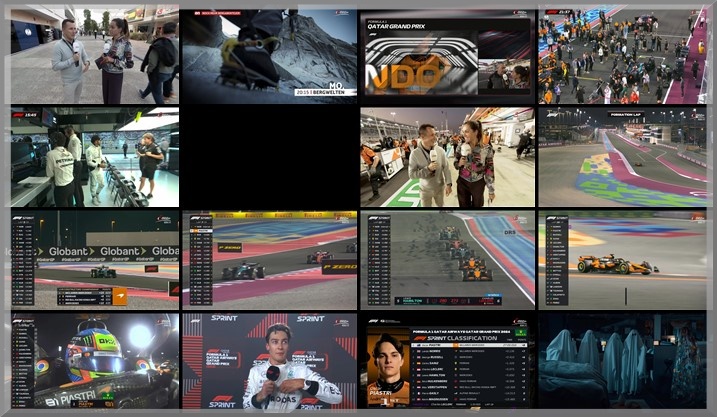Select the completely black frame thumbnail
Image resolution: width=717 pixels, height=417 pixels.
[269, 157]
